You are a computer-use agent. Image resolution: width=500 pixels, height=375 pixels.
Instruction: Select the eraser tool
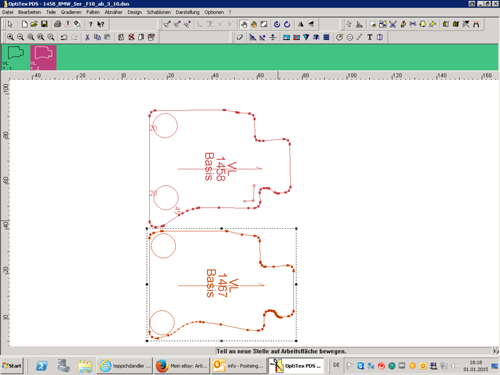click(x=239, y=37)
